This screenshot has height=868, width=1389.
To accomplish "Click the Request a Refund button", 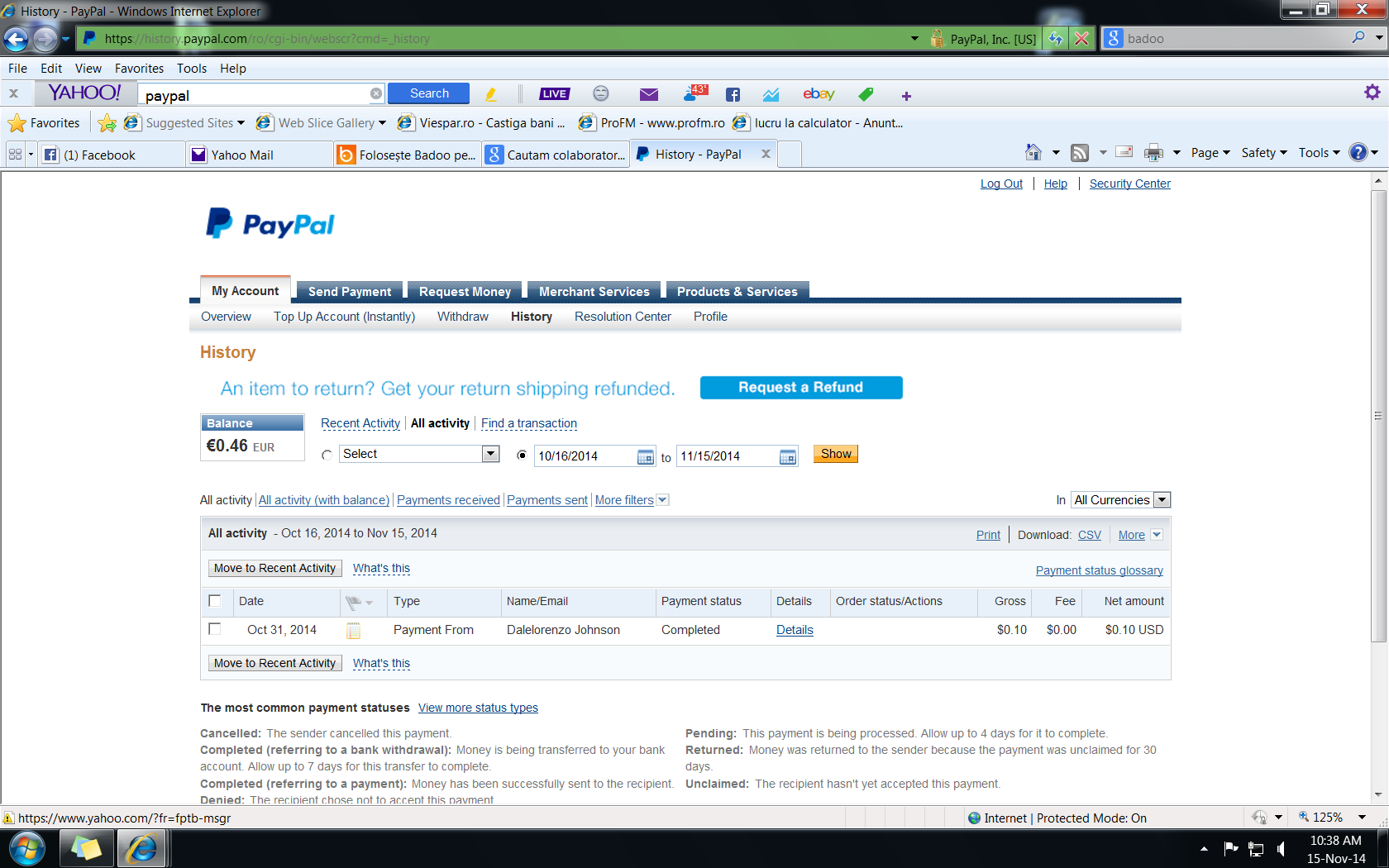I will tap(800, 388).
